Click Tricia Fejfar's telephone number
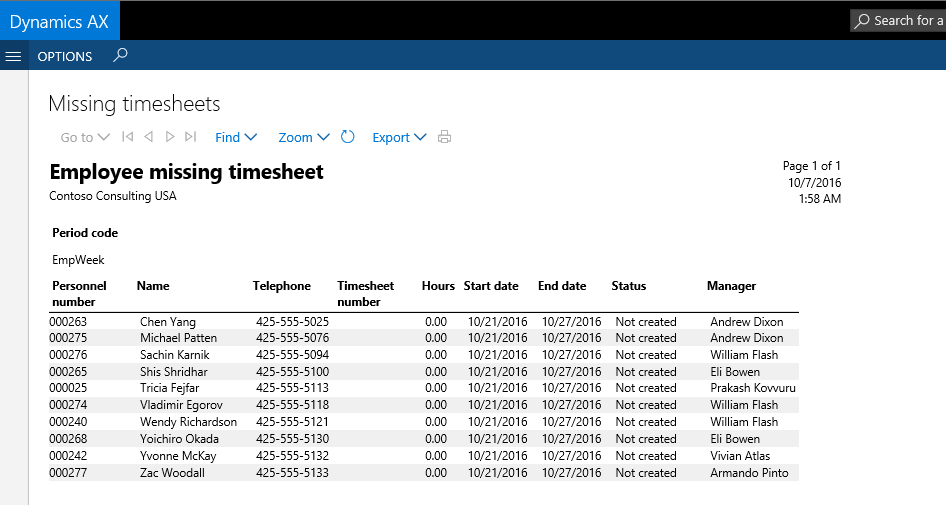This screenshot has width=946, height=505. click(292, 388)
